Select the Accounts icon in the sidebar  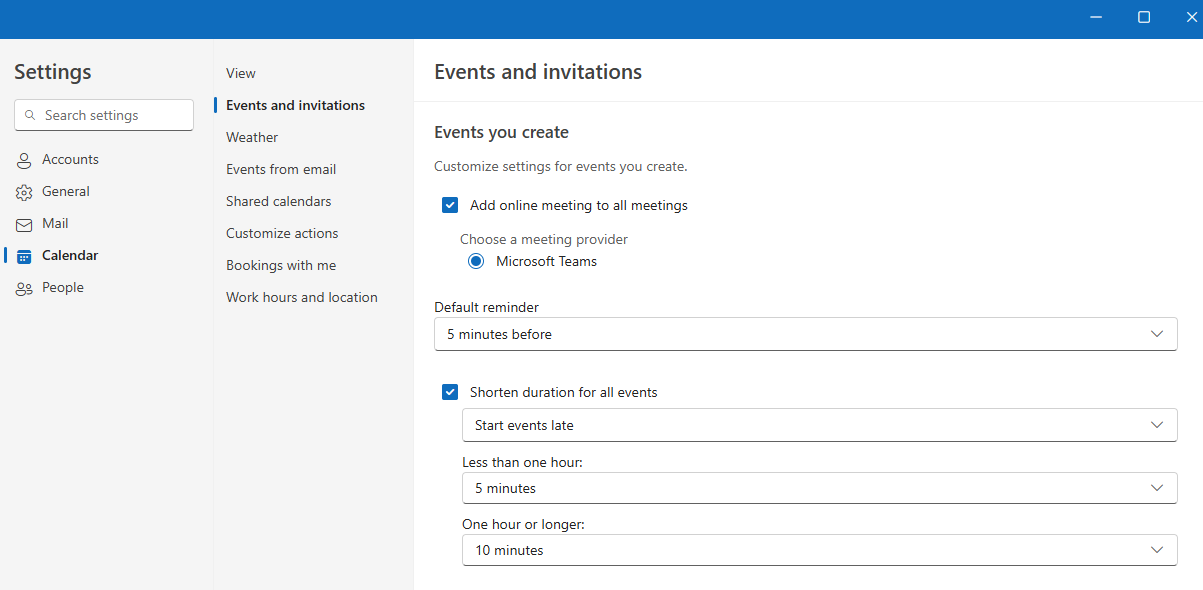coord(23,159)
